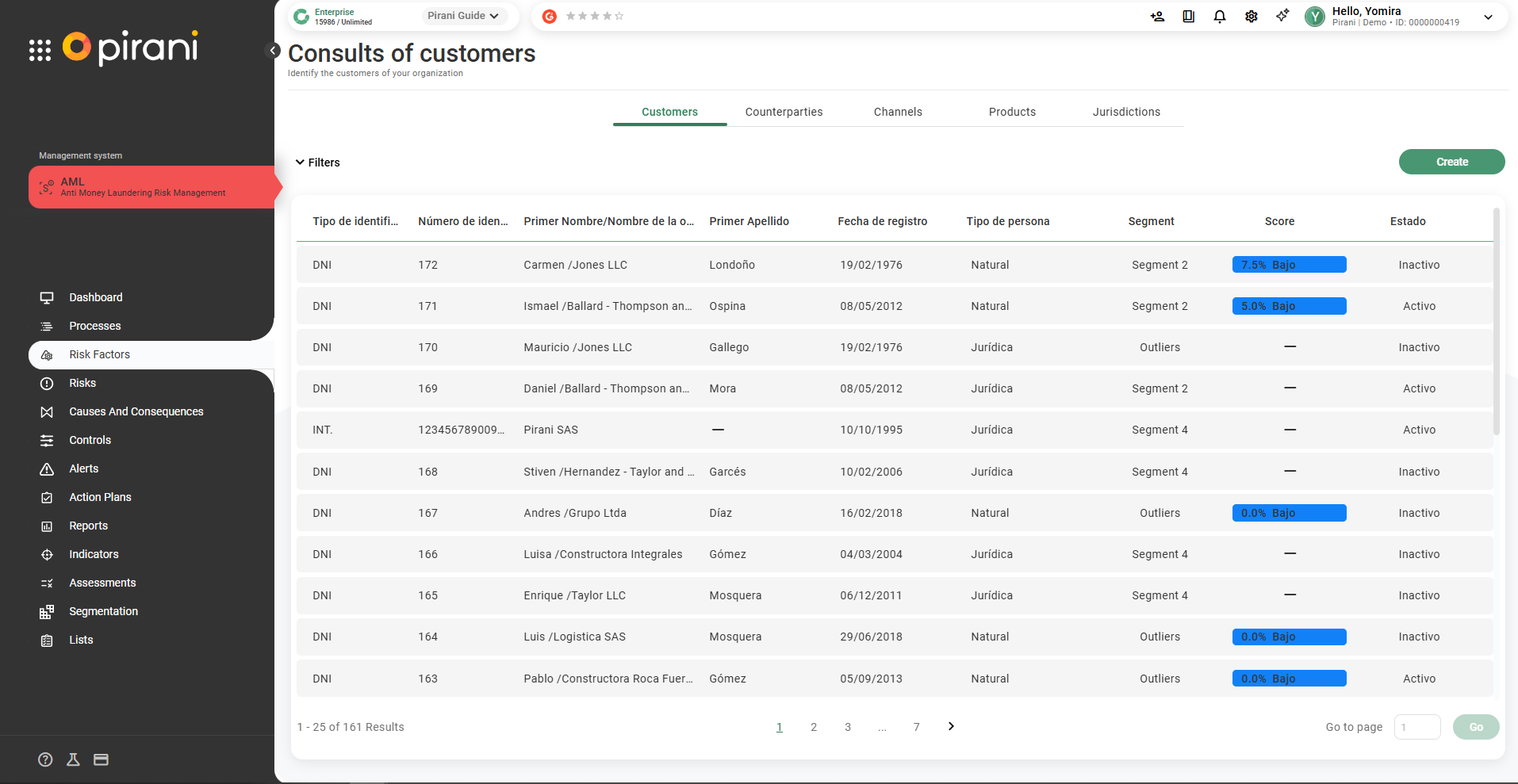Expand the Filters section

point(317,163)
